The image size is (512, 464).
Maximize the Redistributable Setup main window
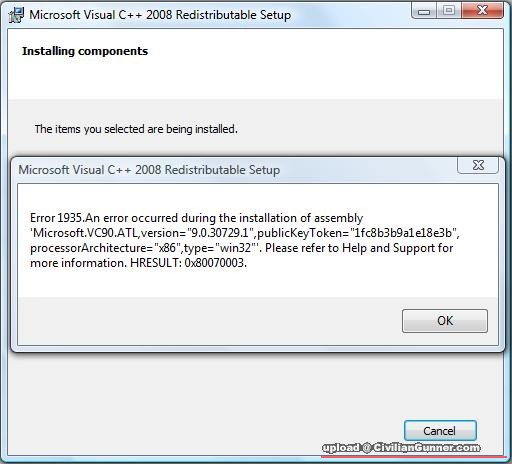(449, 11)
